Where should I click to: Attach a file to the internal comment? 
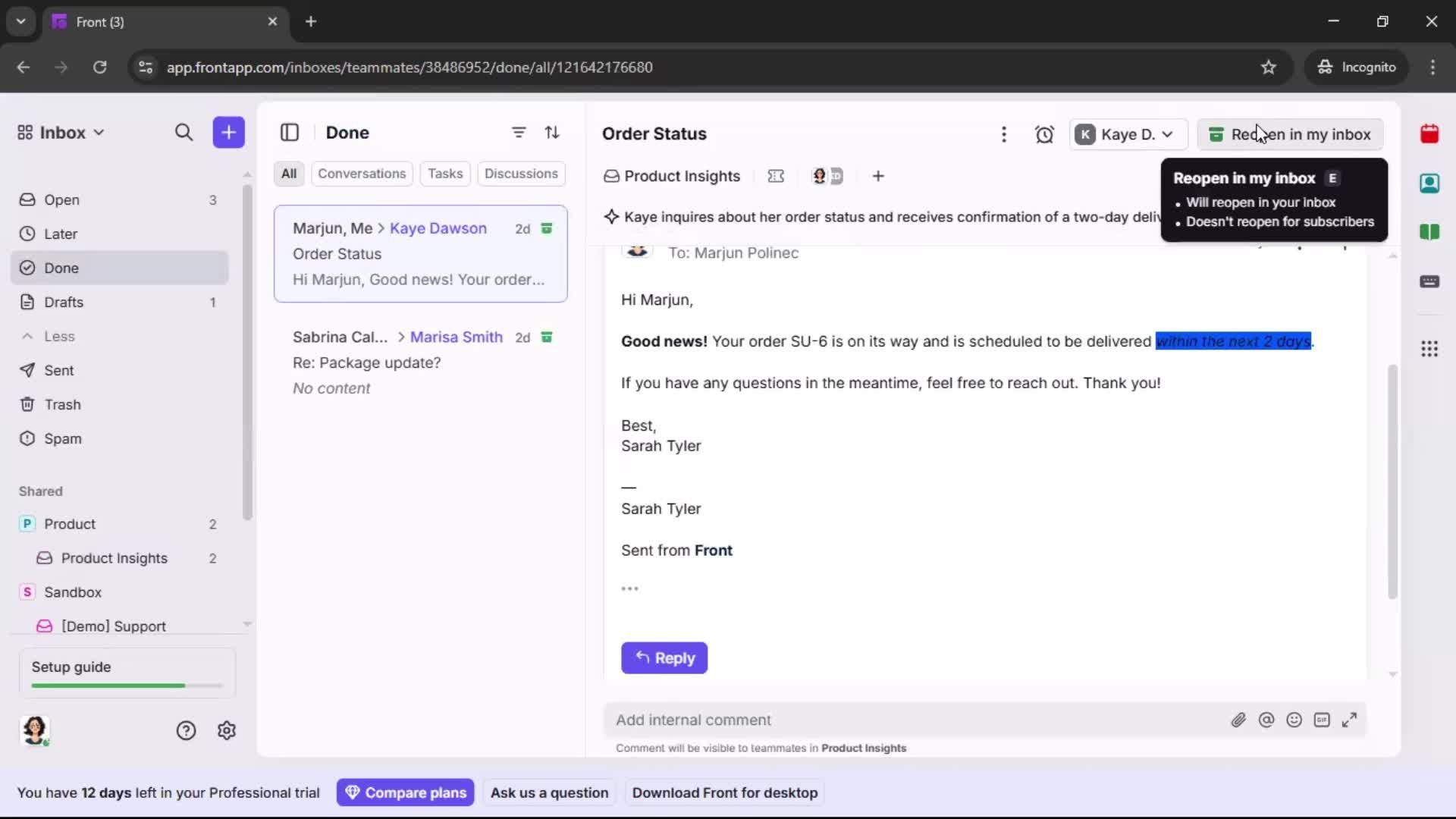point(1239,720)
